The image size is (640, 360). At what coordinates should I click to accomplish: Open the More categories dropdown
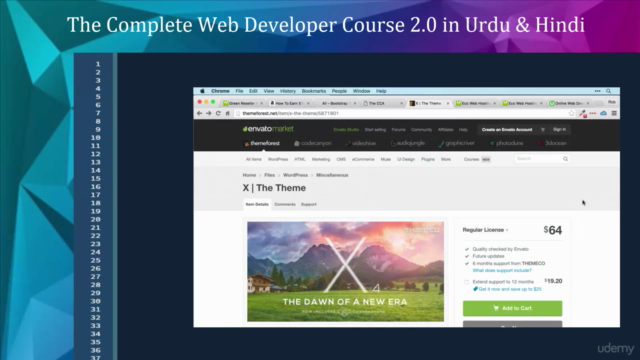(446, 159)
